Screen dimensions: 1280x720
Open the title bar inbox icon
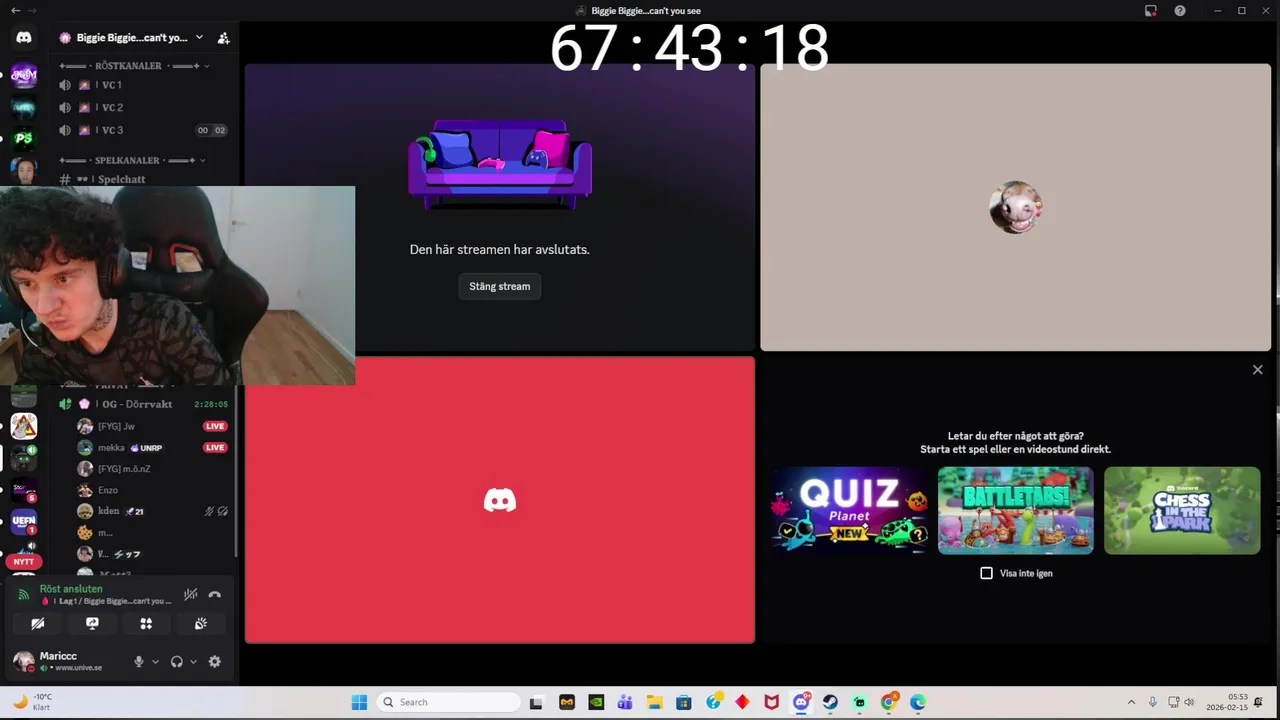coord(1151,10)
